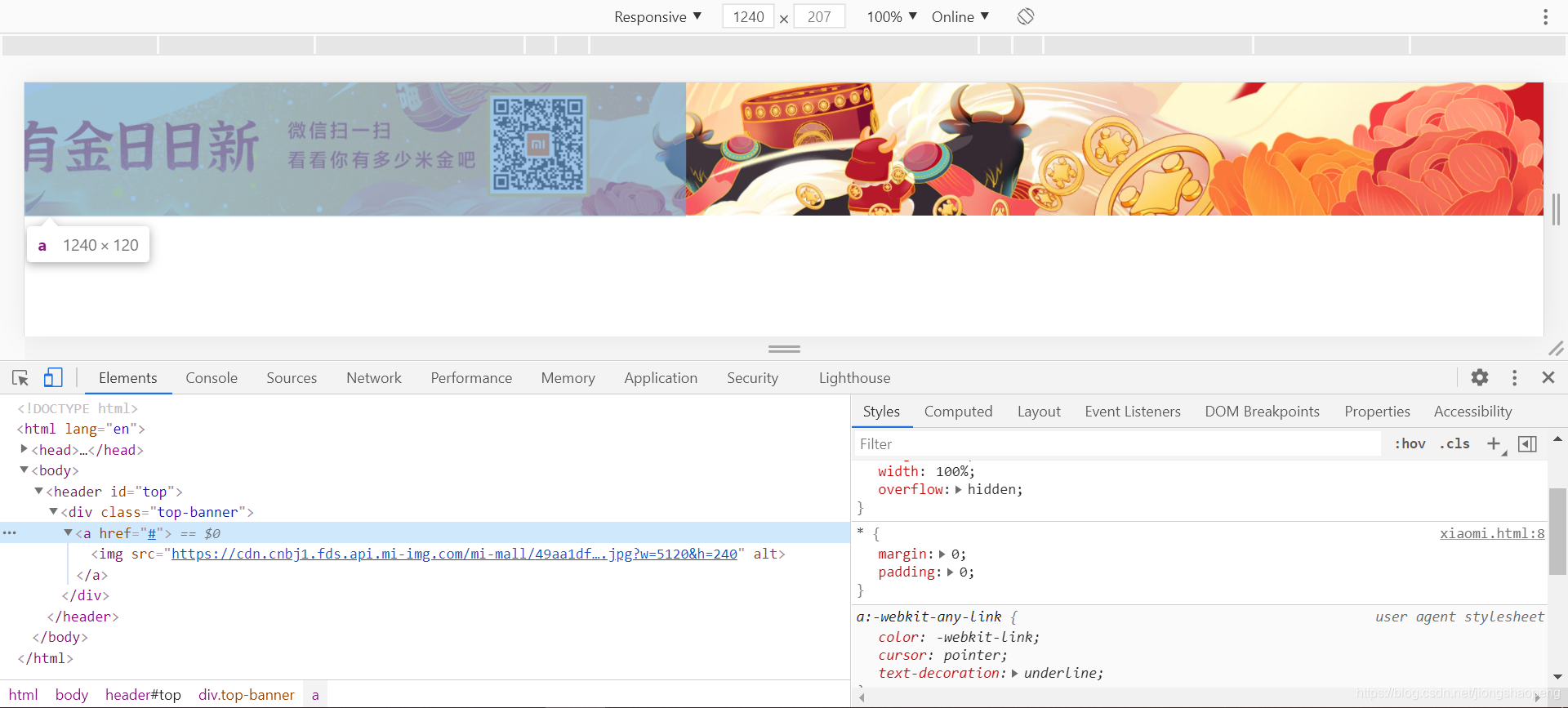Open the Responsive device dropdown
The width and height of the screenshot is (1568, 708).
pyautogui.click(x=657, y=16)
